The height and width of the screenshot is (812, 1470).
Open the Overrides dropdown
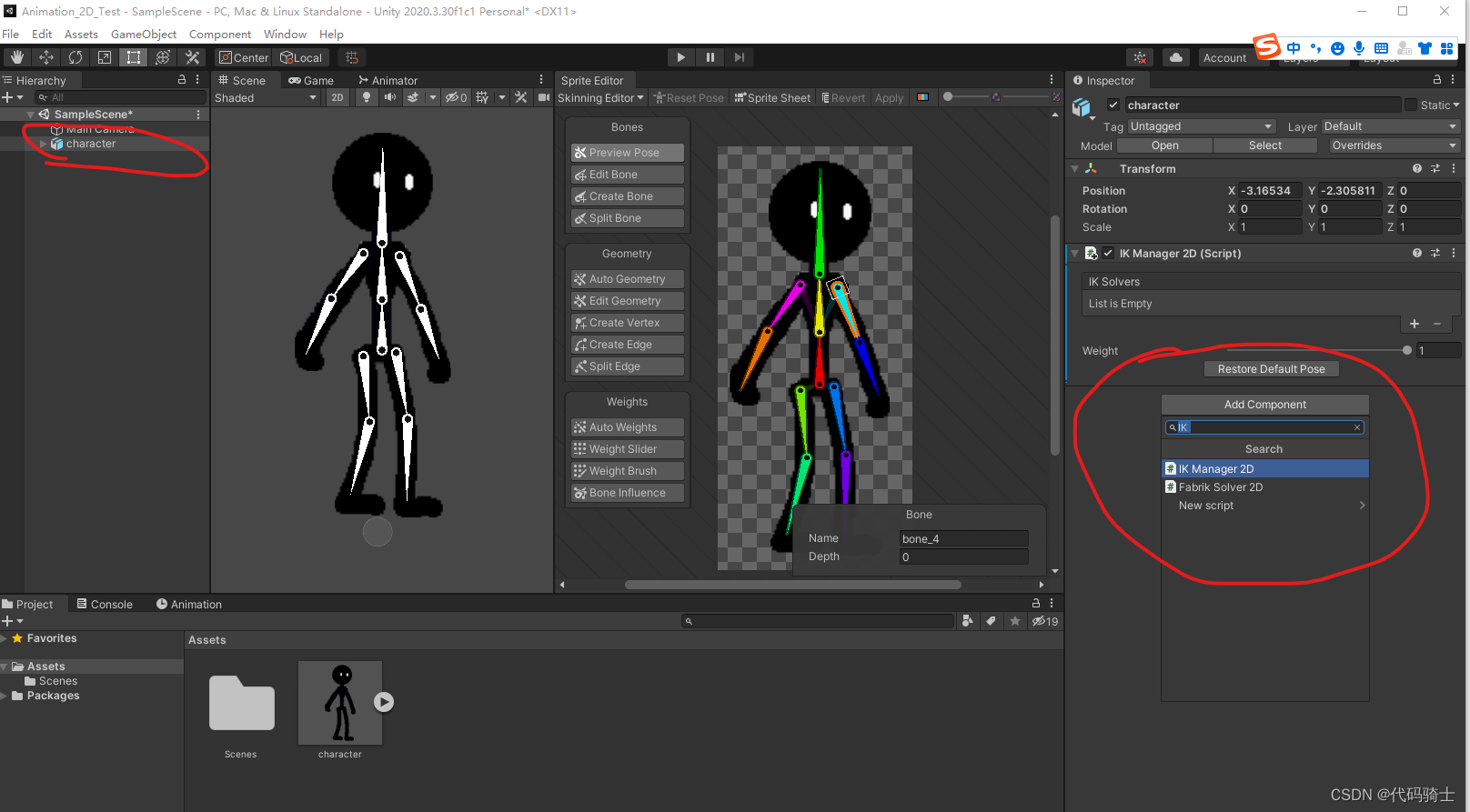click(1394, 145)
